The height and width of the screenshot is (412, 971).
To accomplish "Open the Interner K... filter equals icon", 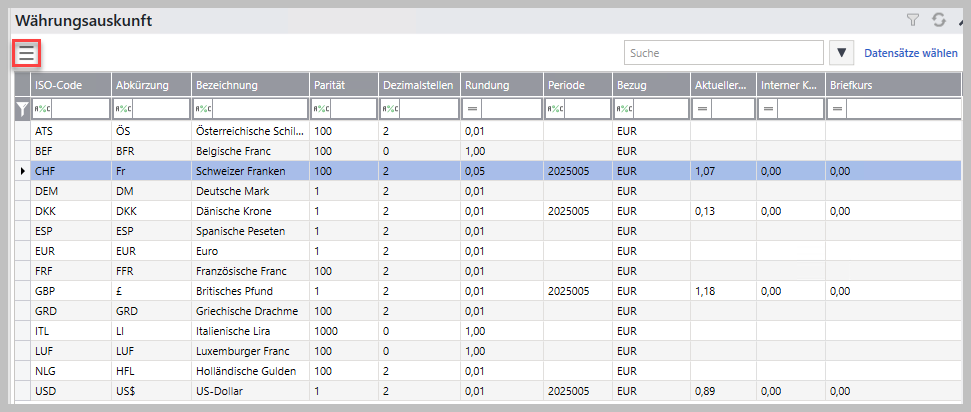I will pos(769,109).
